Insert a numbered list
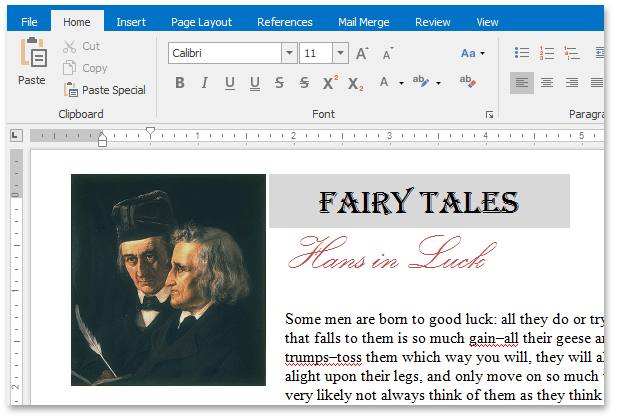This screenshot has width=617, height=420. 547,53
